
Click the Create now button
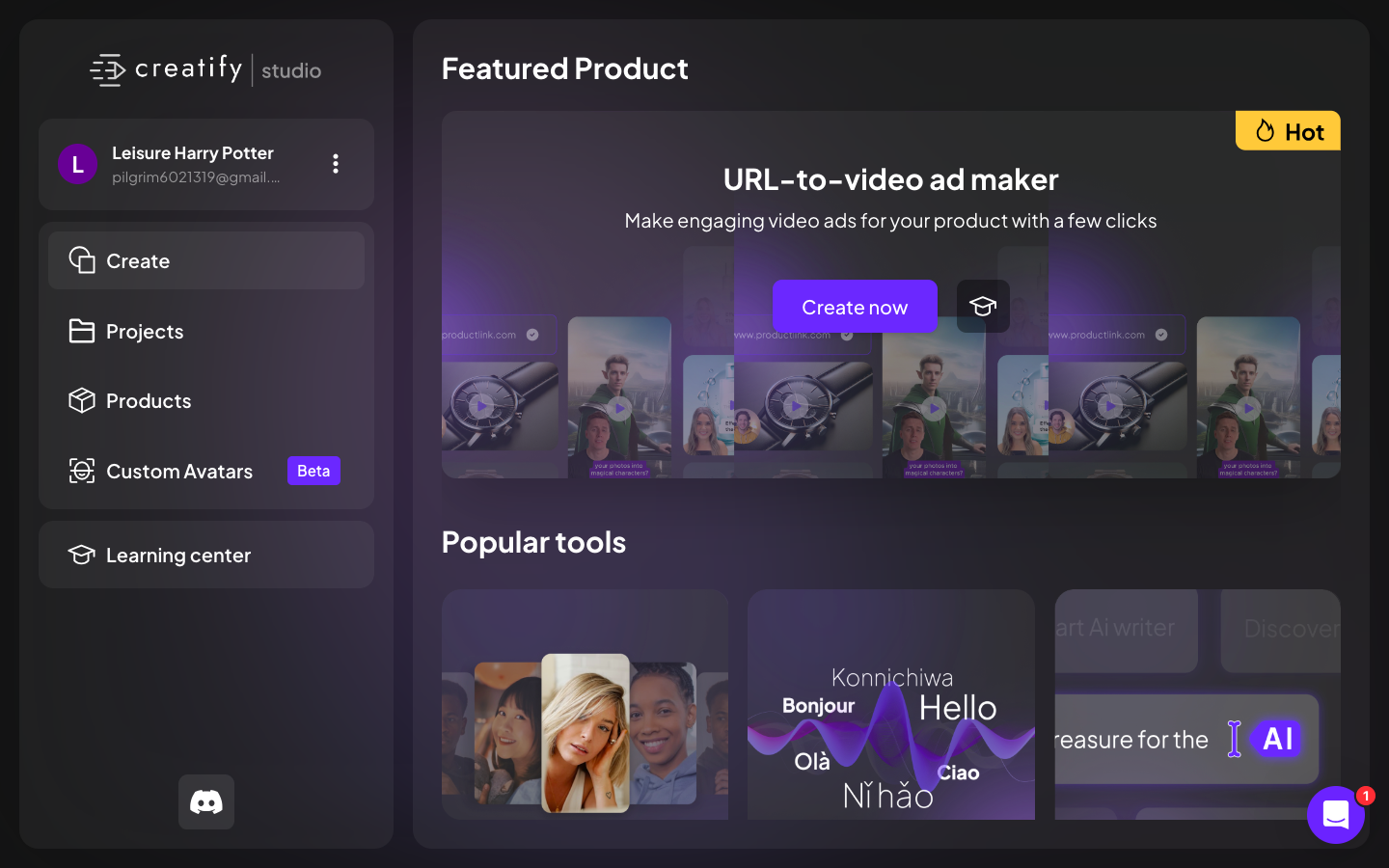[855, 307]
